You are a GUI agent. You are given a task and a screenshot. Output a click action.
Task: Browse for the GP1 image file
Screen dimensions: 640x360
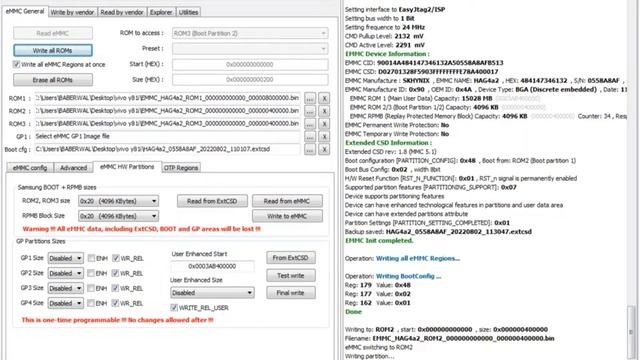310,137
